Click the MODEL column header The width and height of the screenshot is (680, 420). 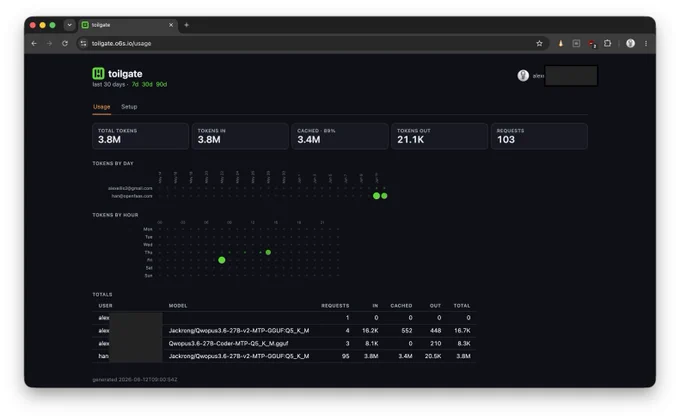click(178, 306)
